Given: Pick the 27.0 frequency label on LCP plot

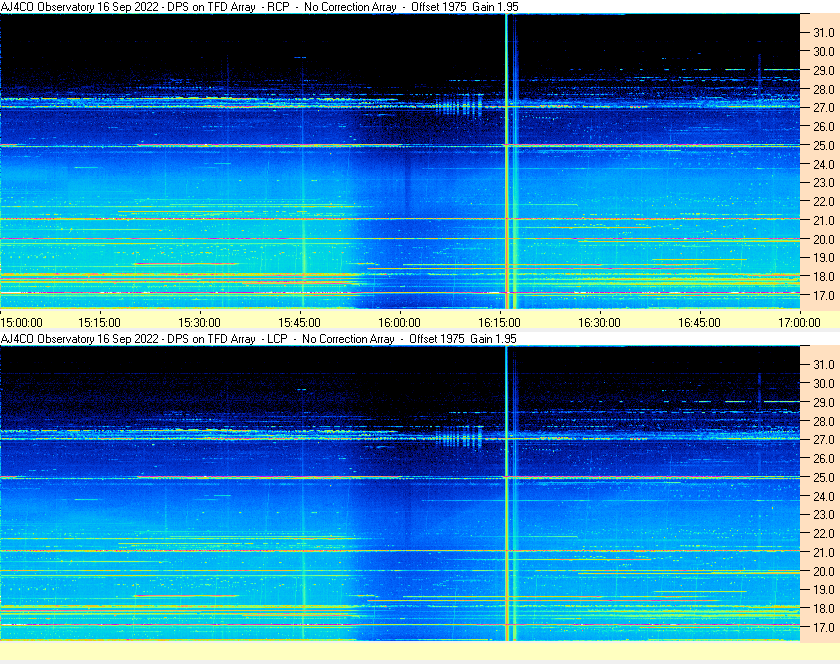Looking at the screenshot, I should [824, 439].
